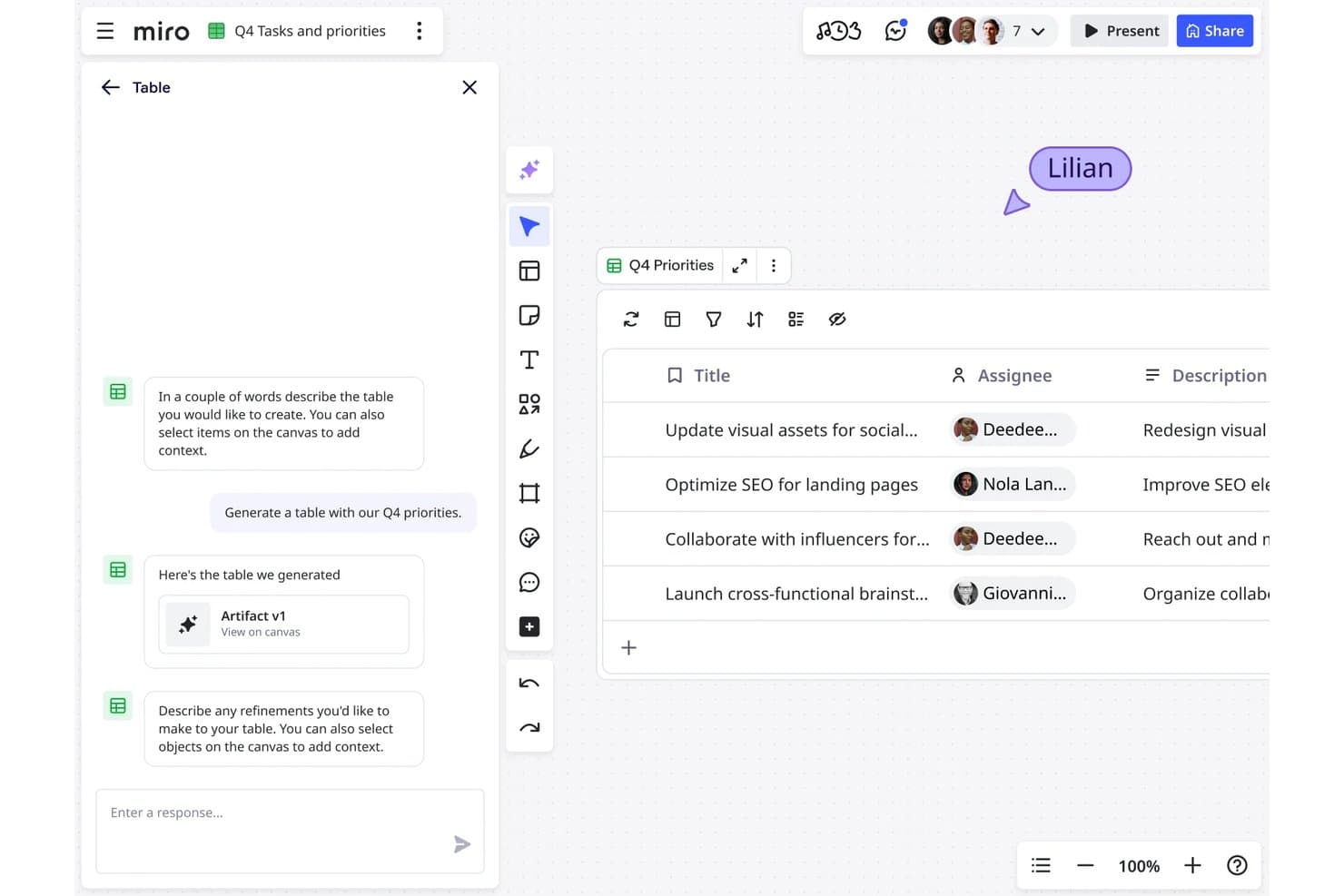The image size is (1344, 896).
Task: Click the miro logo
Action: click(162, 32)
